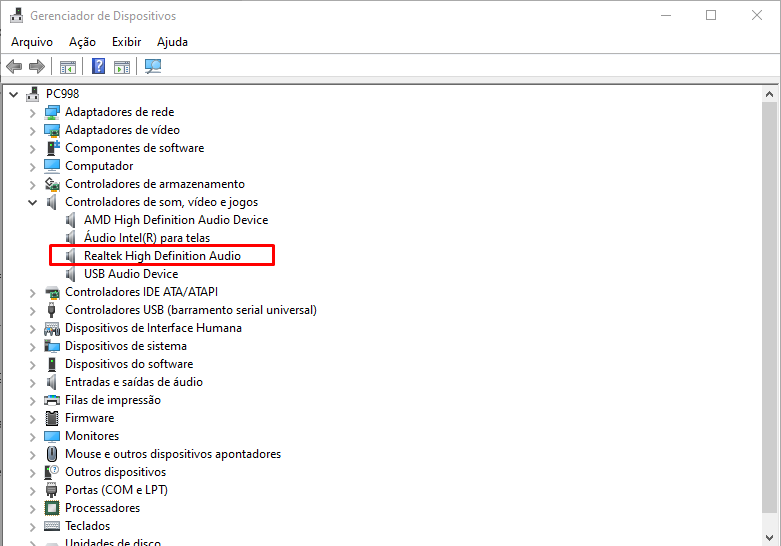Collapse Controladores de som, vídeo e jogos
Viewport: 781px width, 546px height.
click(33, 202)
